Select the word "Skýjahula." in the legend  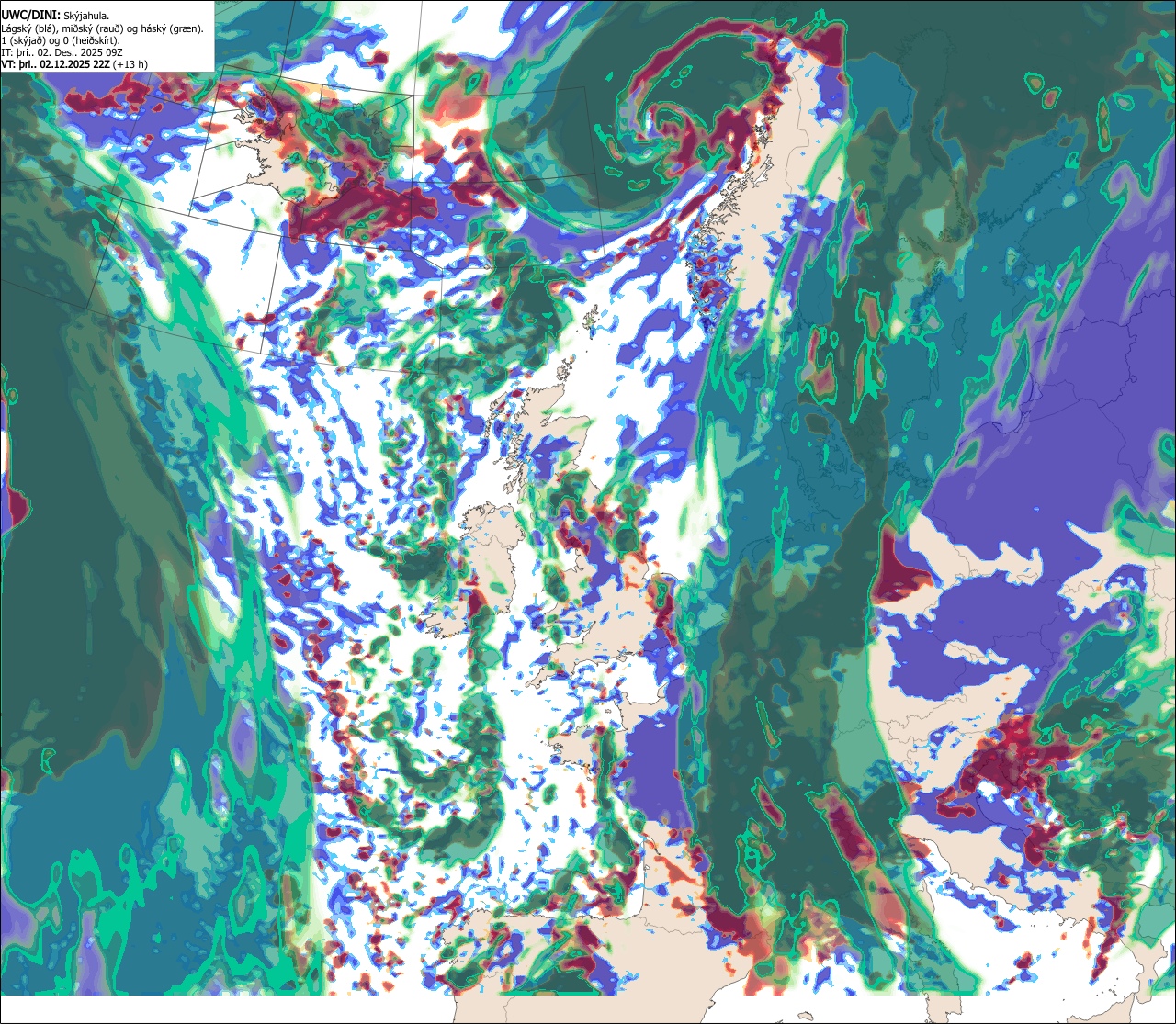click(x=87, y=16)
